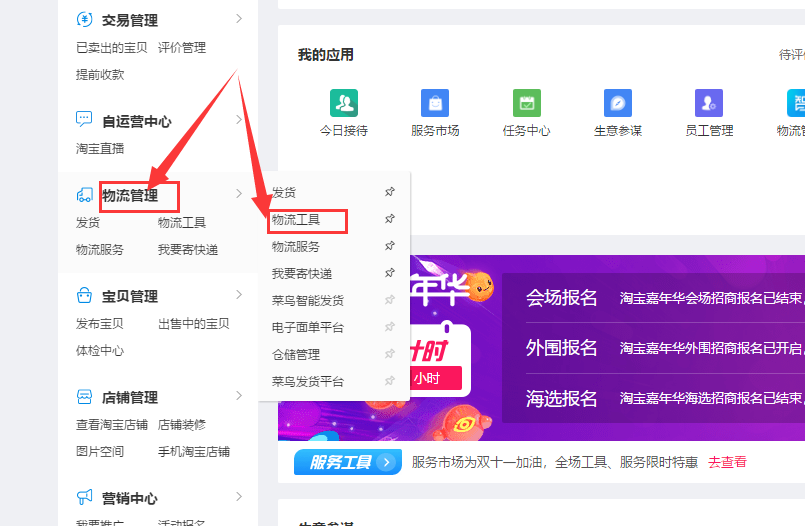Screen dimensions: 805x526
Task: Open the 服务市场 app icon
Action: 435,103
